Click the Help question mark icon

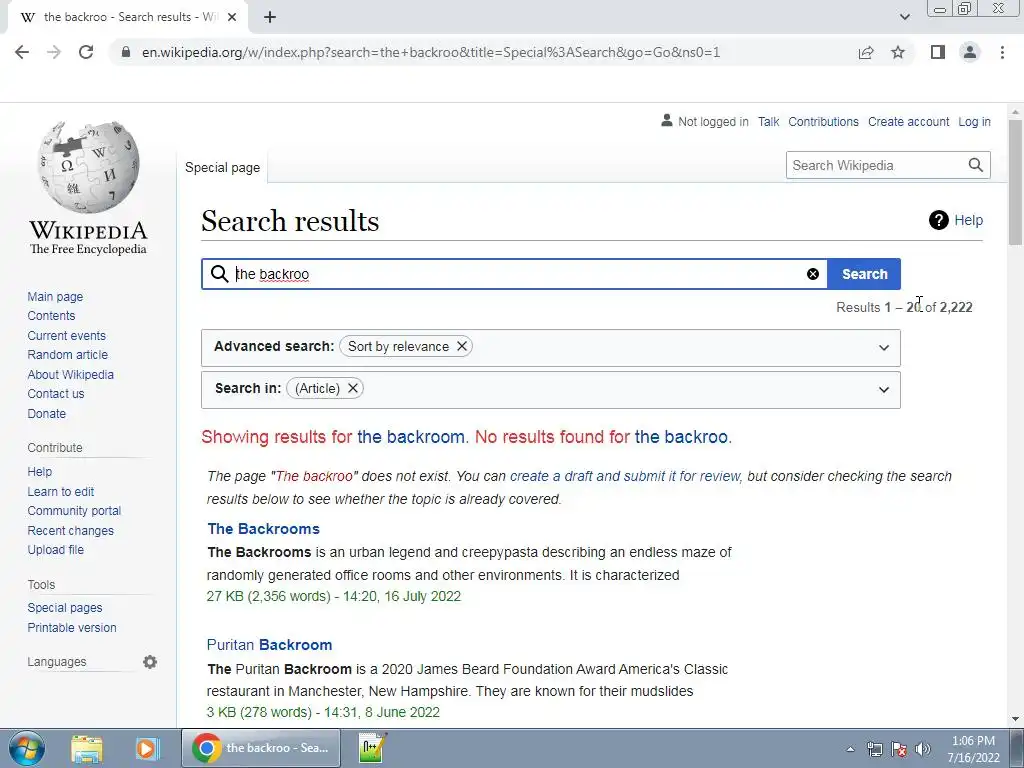coord(938,220)
